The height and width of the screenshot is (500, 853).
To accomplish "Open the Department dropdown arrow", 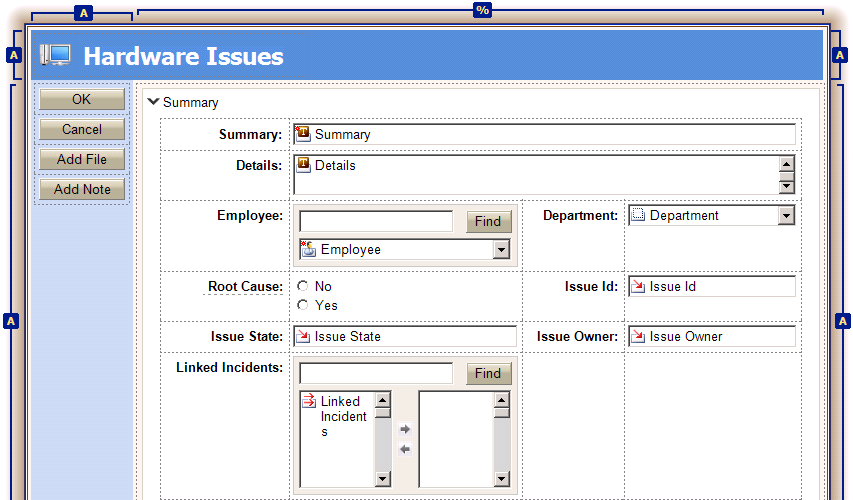I will [786, 216].
